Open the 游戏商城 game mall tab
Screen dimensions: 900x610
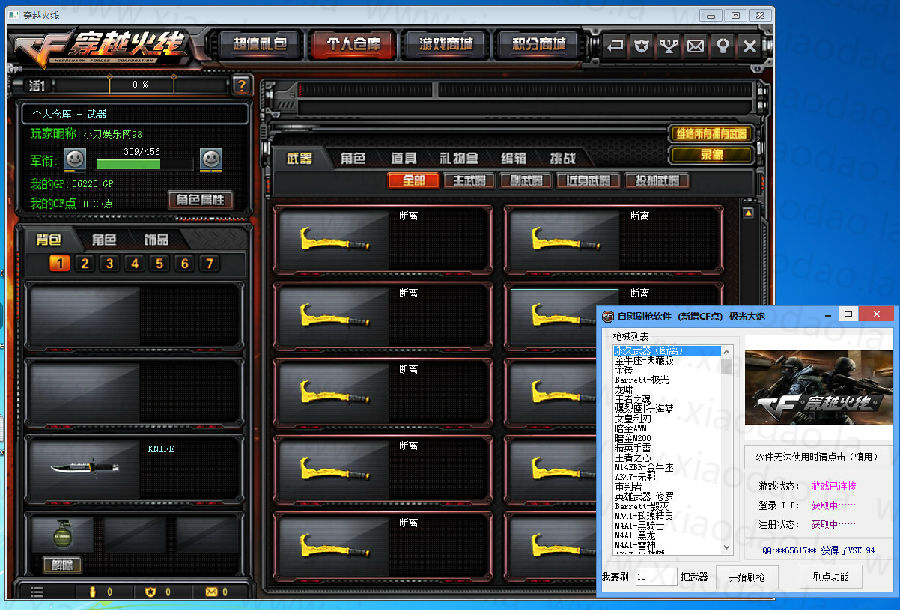point(440,44)
